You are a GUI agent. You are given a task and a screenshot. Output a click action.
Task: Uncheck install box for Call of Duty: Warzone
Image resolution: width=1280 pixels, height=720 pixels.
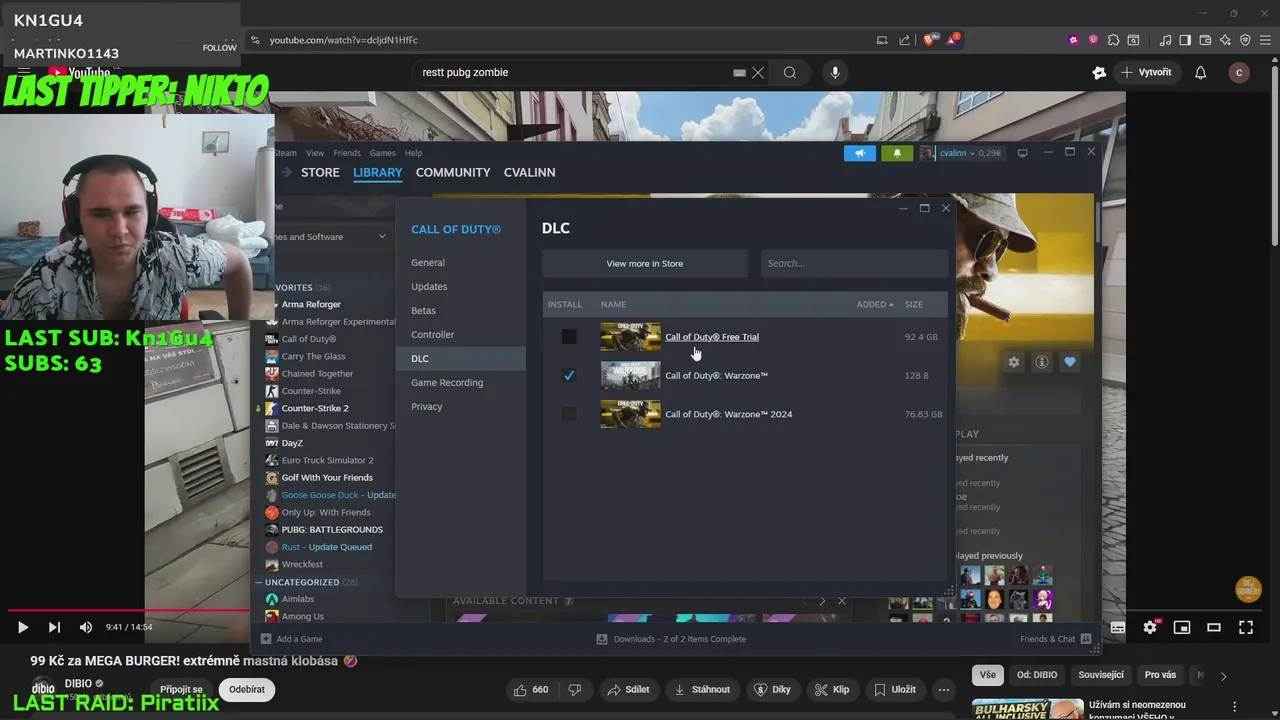click(x=569, y=375)
